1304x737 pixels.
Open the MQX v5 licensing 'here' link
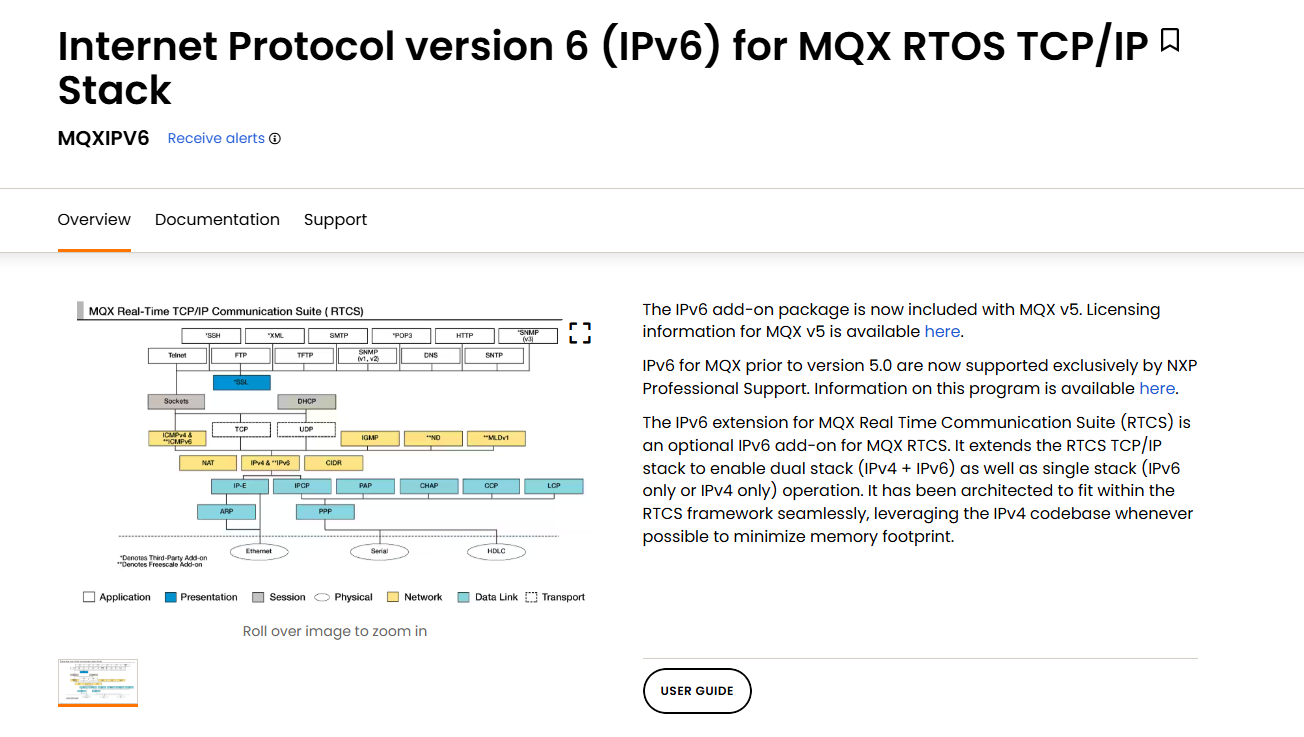click(x=942, y=332)
